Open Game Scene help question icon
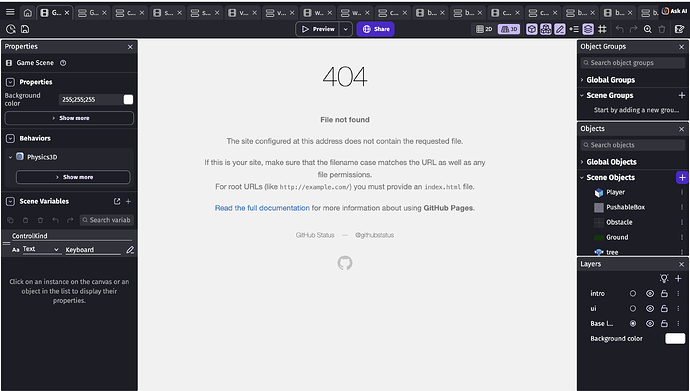Viewport: 690px width, 391px height. [63, 63]
